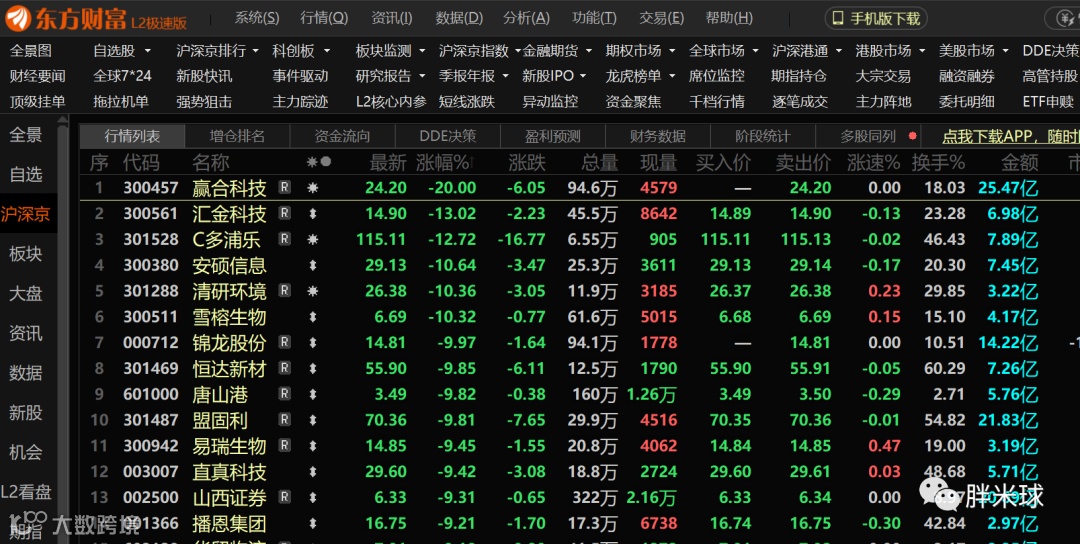Viewport: 1080px width, 544px height.
Task: Open 财经要闻 in the toolbar
Action: coord(37,76)
